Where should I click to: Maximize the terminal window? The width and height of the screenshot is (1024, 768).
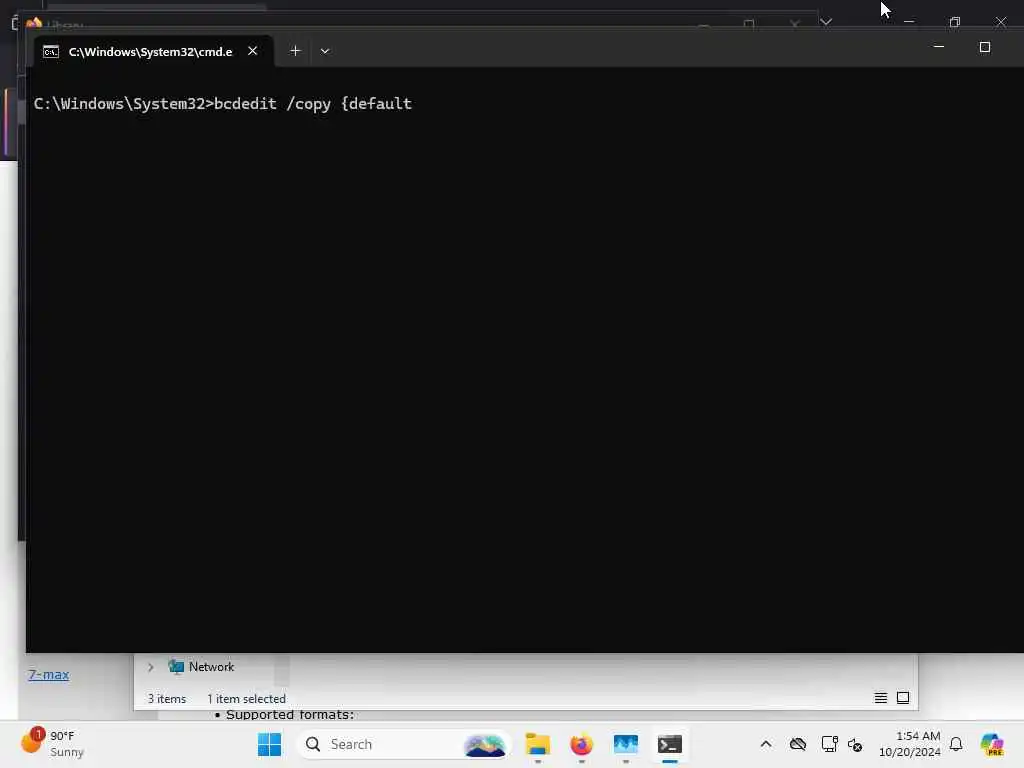(985, 47)
